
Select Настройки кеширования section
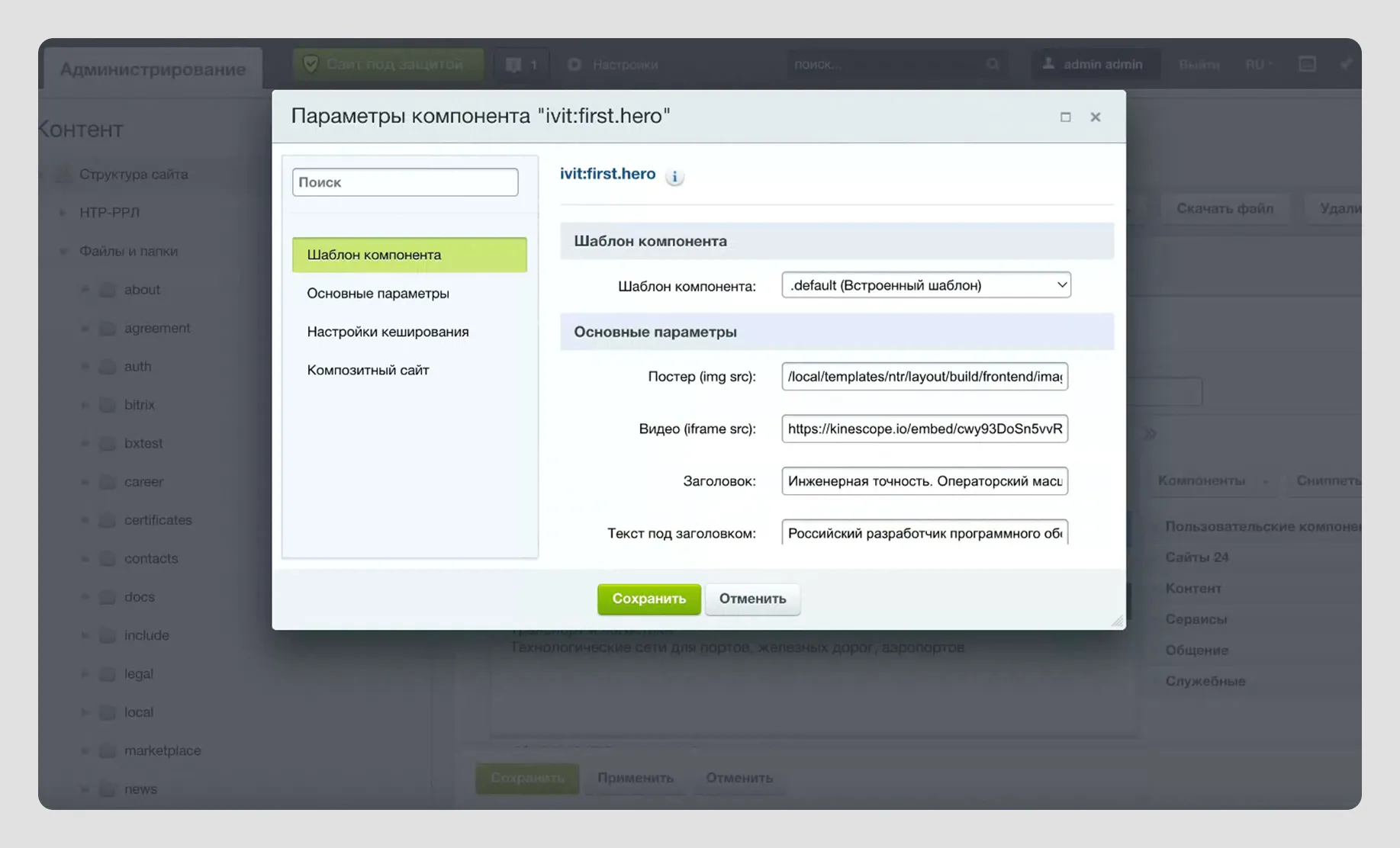pyautogui.click(x=388, y=332)
